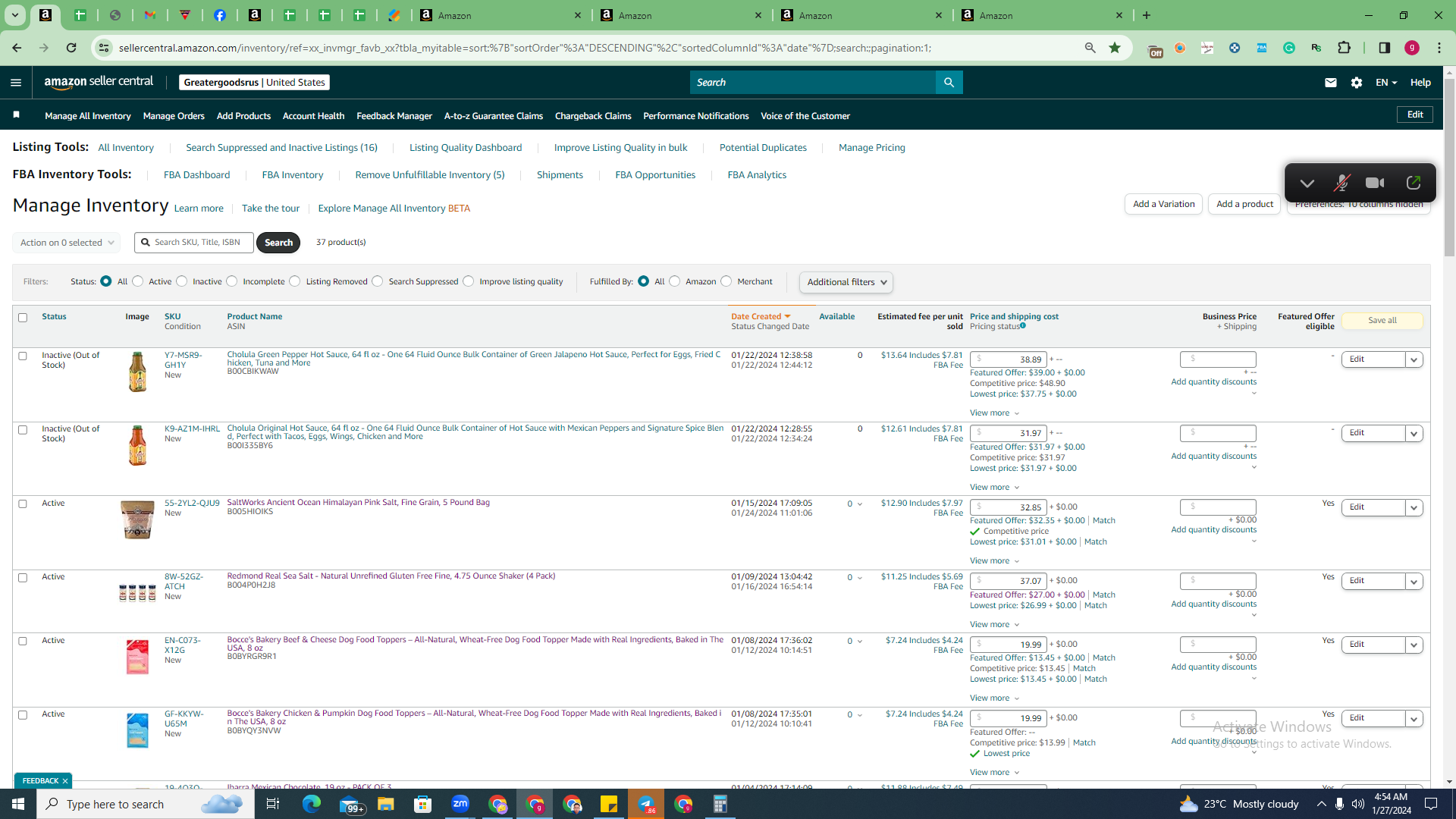Click the browser zoom magnifier icon in address bar
1456x819 pixels.
click(x=1090, y=48)
